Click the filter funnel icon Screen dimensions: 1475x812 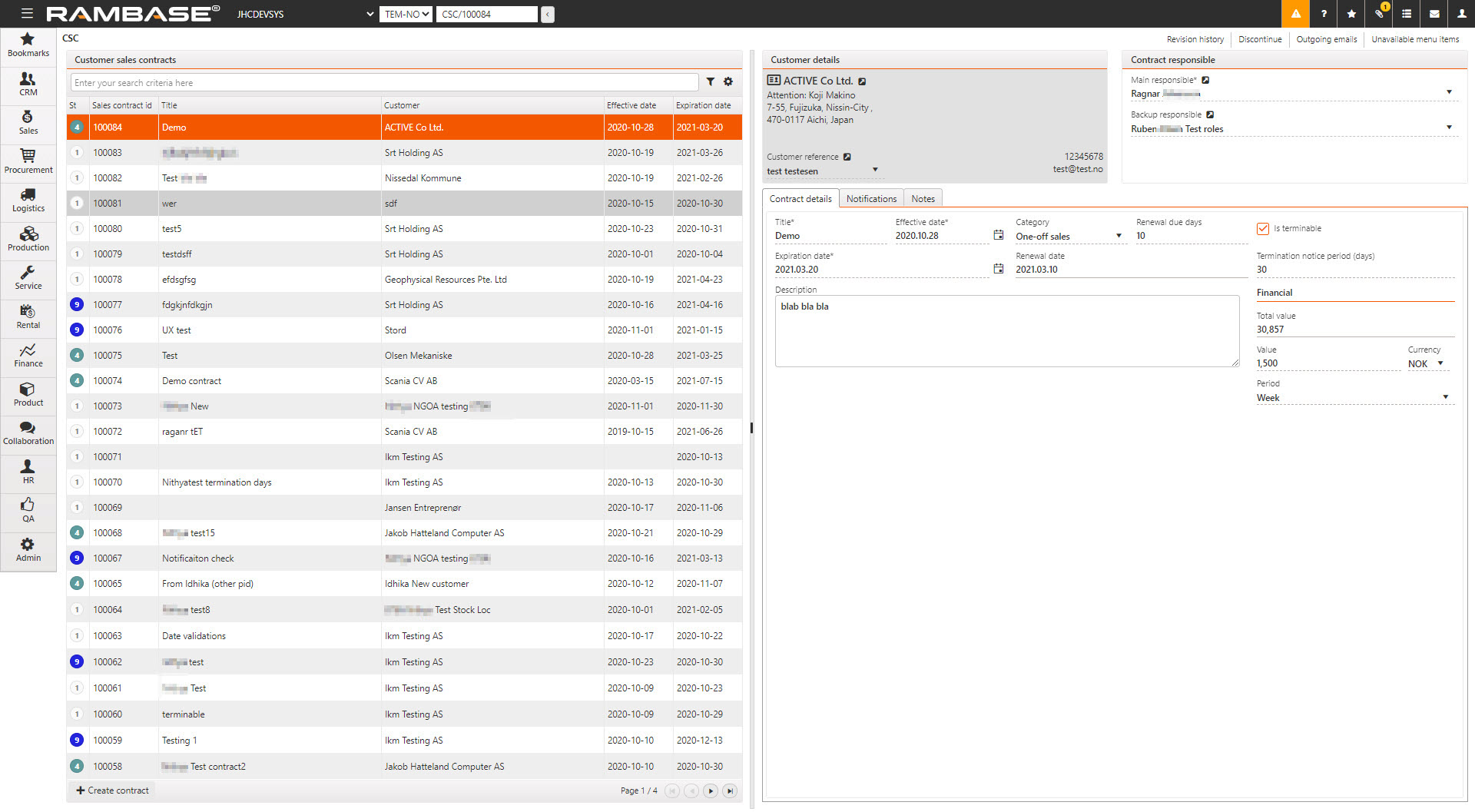(x=711, y=82)
